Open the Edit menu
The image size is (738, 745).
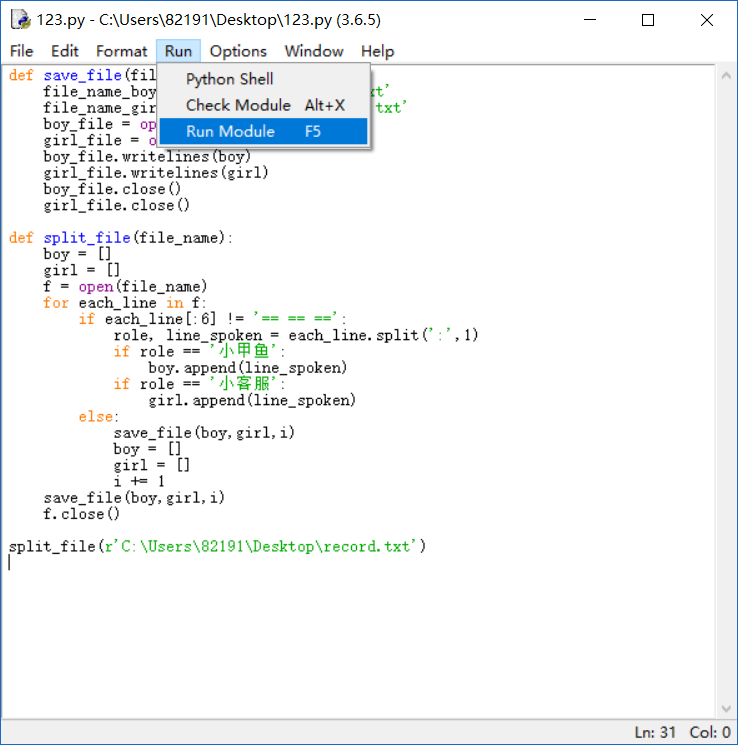pyautogui.click(x=65, y=51)
